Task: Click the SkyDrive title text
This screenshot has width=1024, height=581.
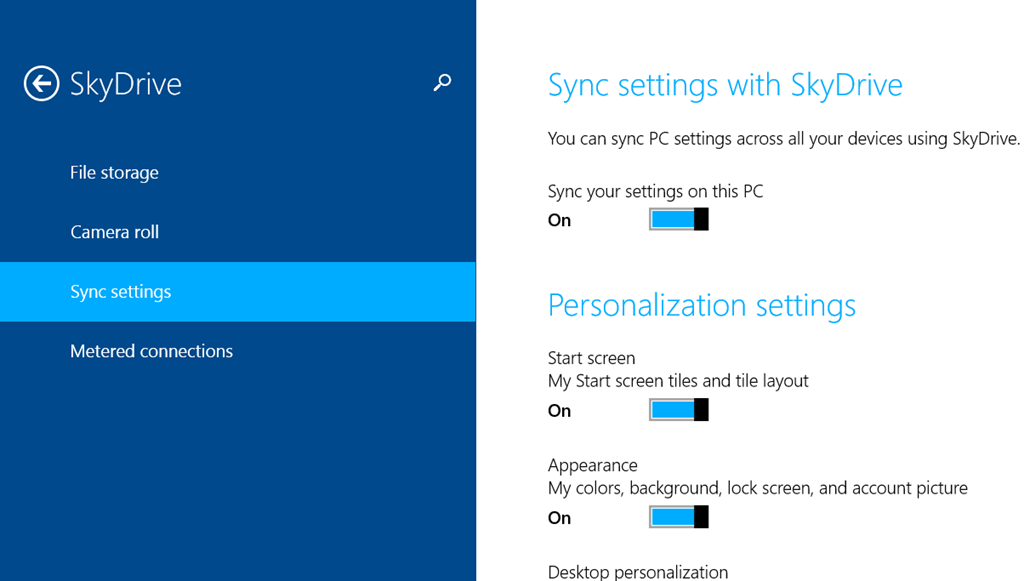Action: point(125,84)
